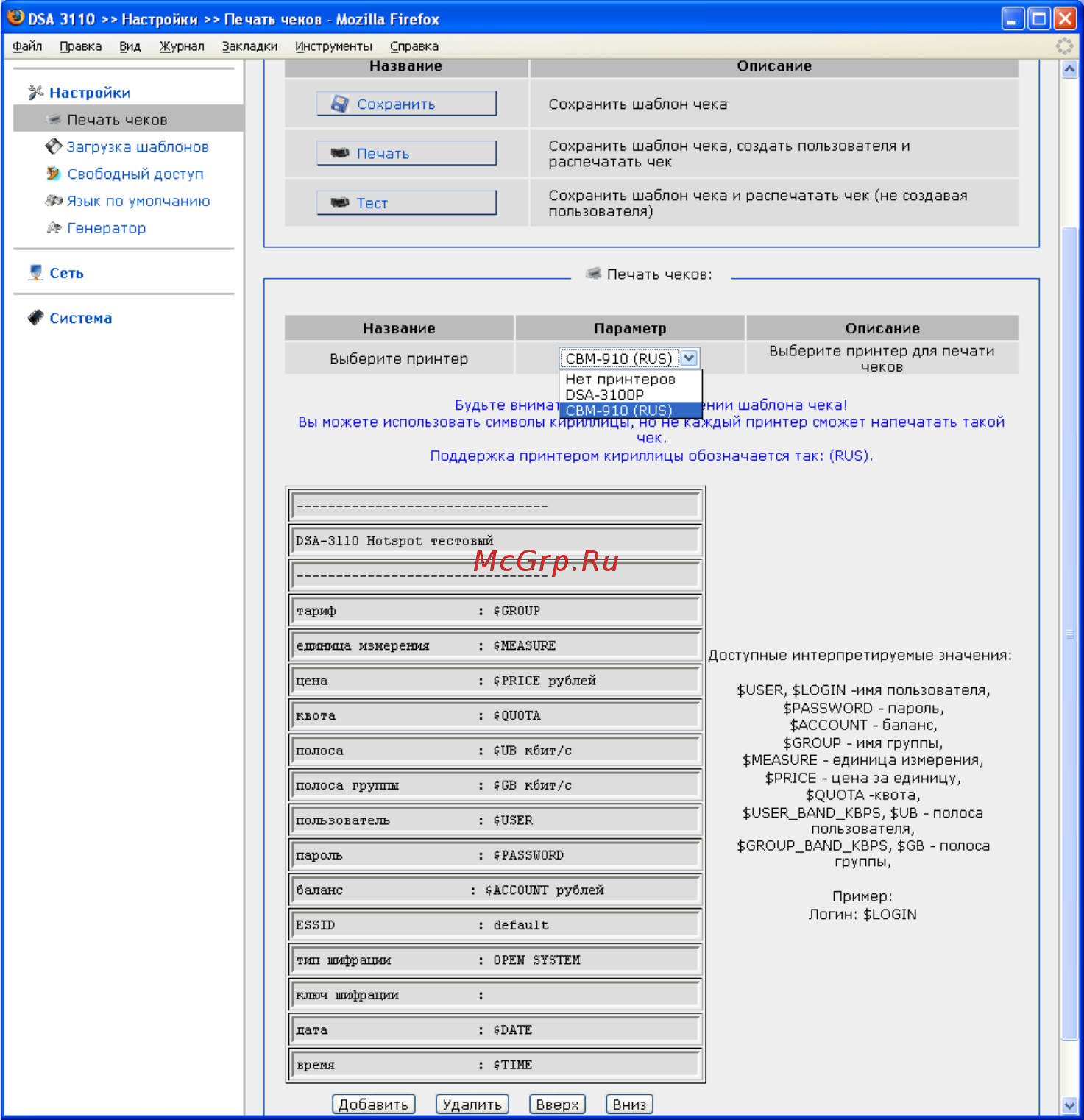Image resolution: width=1084 pixels, height=1120 pixels.
Task: Click the Firefox icon in the title bar
Action: [15, 18]
